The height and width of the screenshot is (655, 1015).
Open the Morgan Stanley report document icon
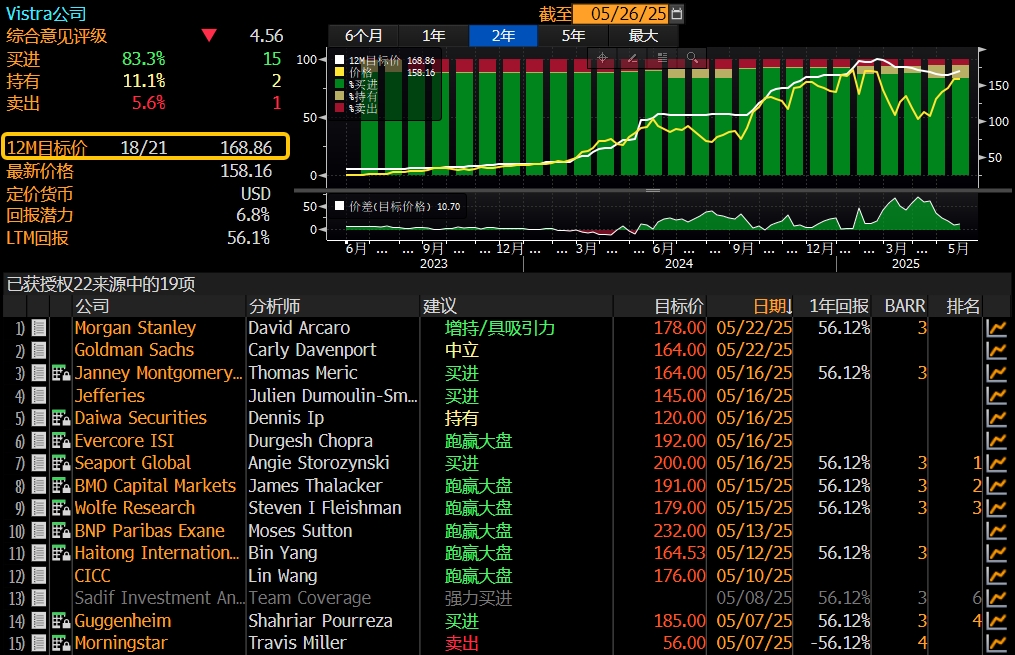tap(39, 328)
